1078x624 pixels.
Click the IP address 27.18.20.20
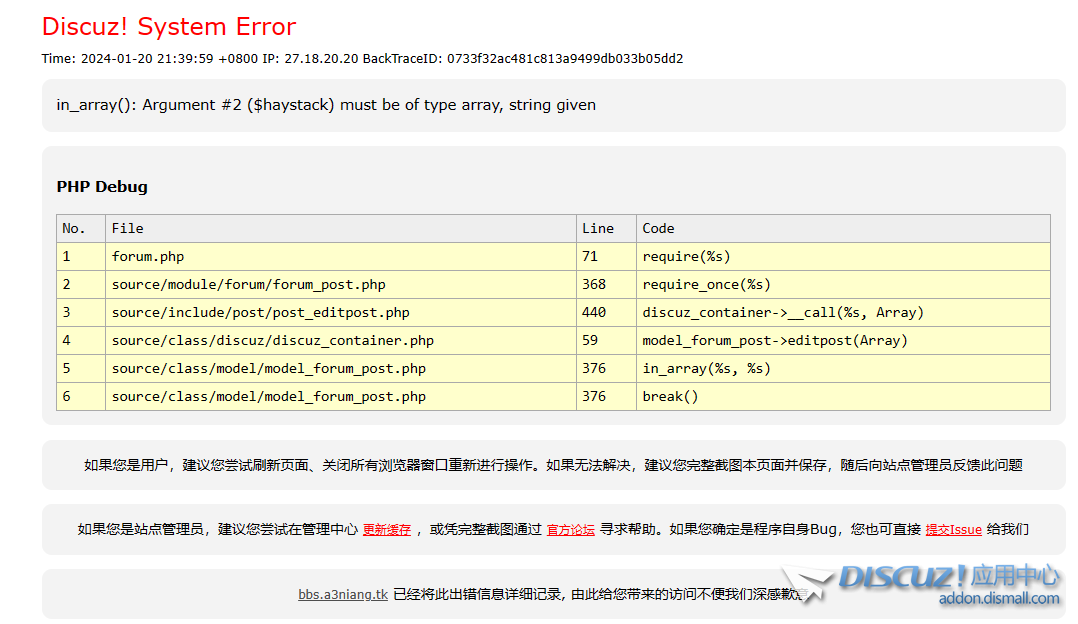[321, 58]
